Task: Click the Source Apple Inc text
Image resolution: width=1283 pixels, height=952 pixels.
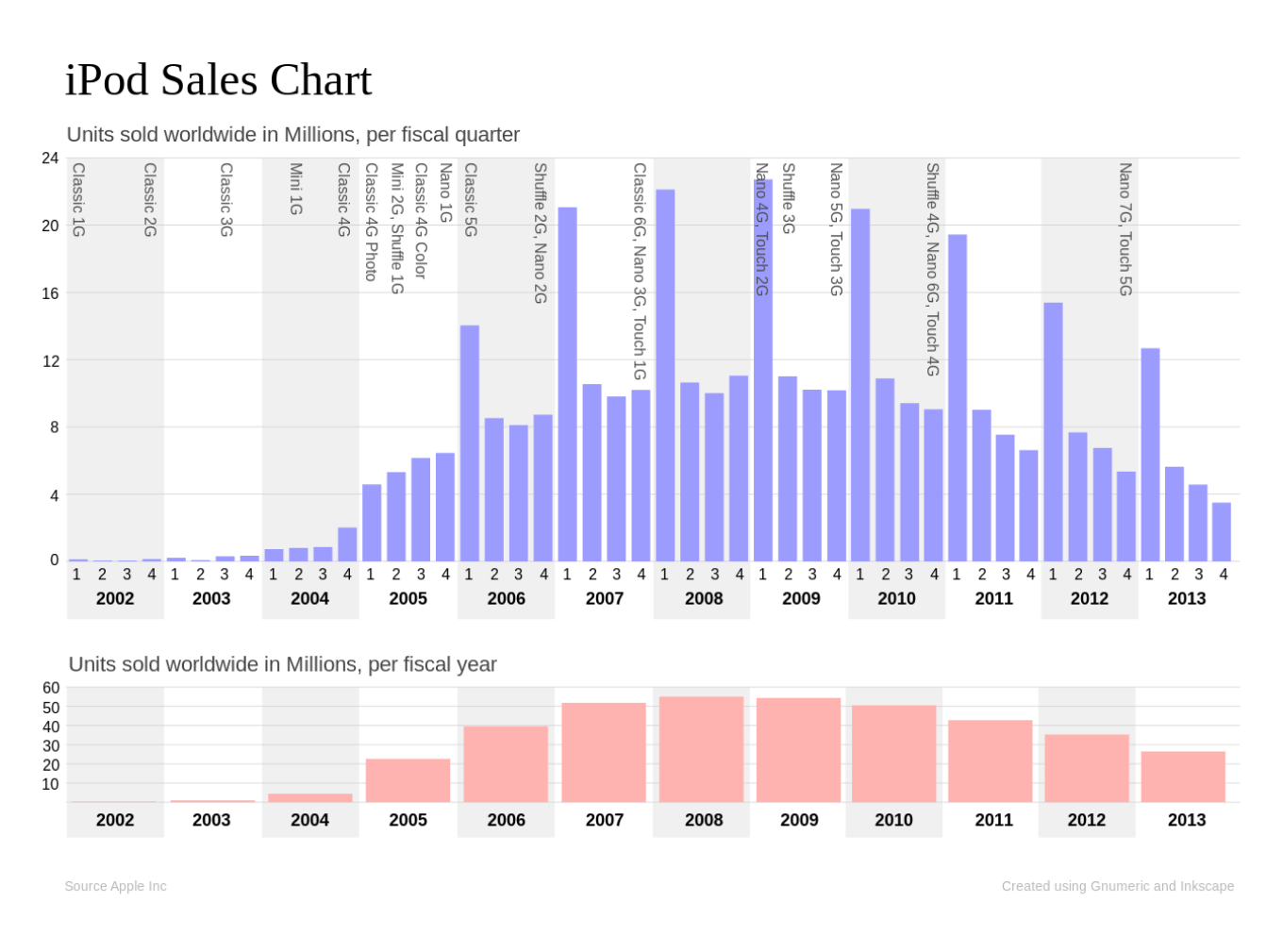Action: coord(115,886)
